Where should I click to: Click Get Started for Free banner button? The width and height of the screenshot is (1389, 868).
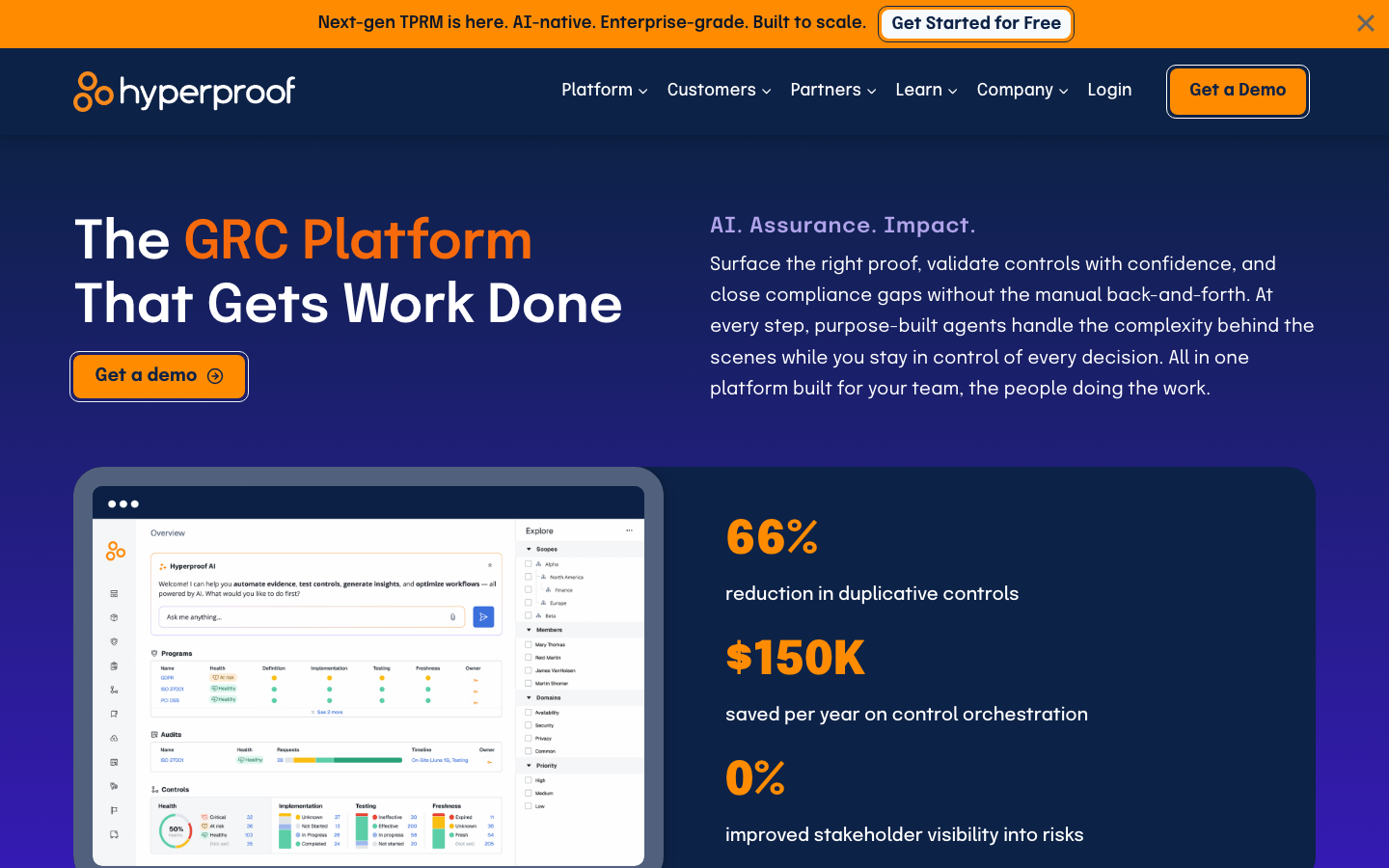[x=976, y=23]
